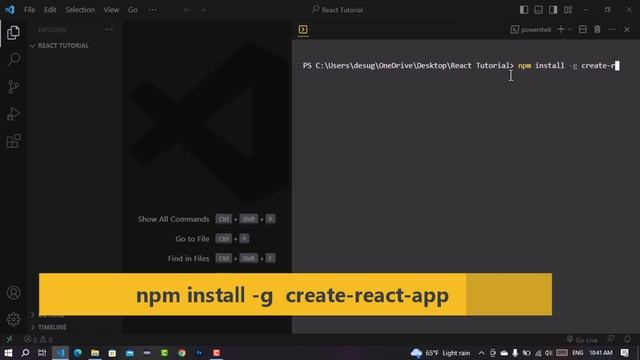Open the Search view in the activity bar
The height and width of the screenshot is (360, 640).
point(13,60)
